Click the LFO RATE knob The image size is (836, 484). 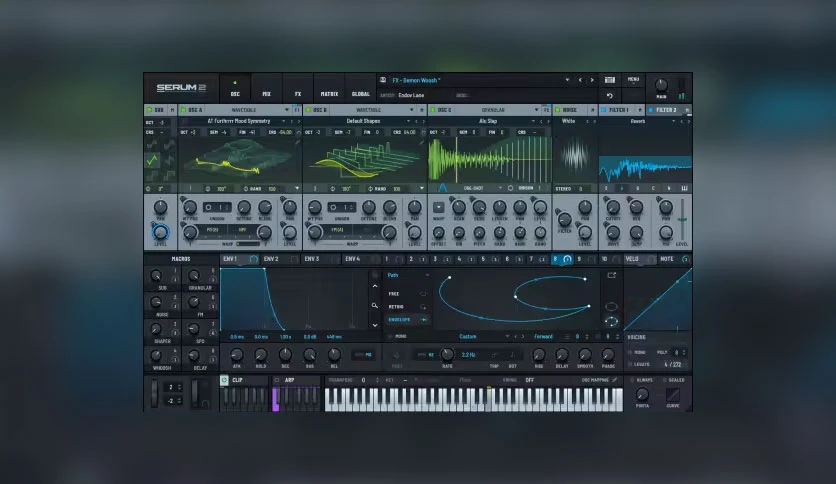click(x=447, y=354)
